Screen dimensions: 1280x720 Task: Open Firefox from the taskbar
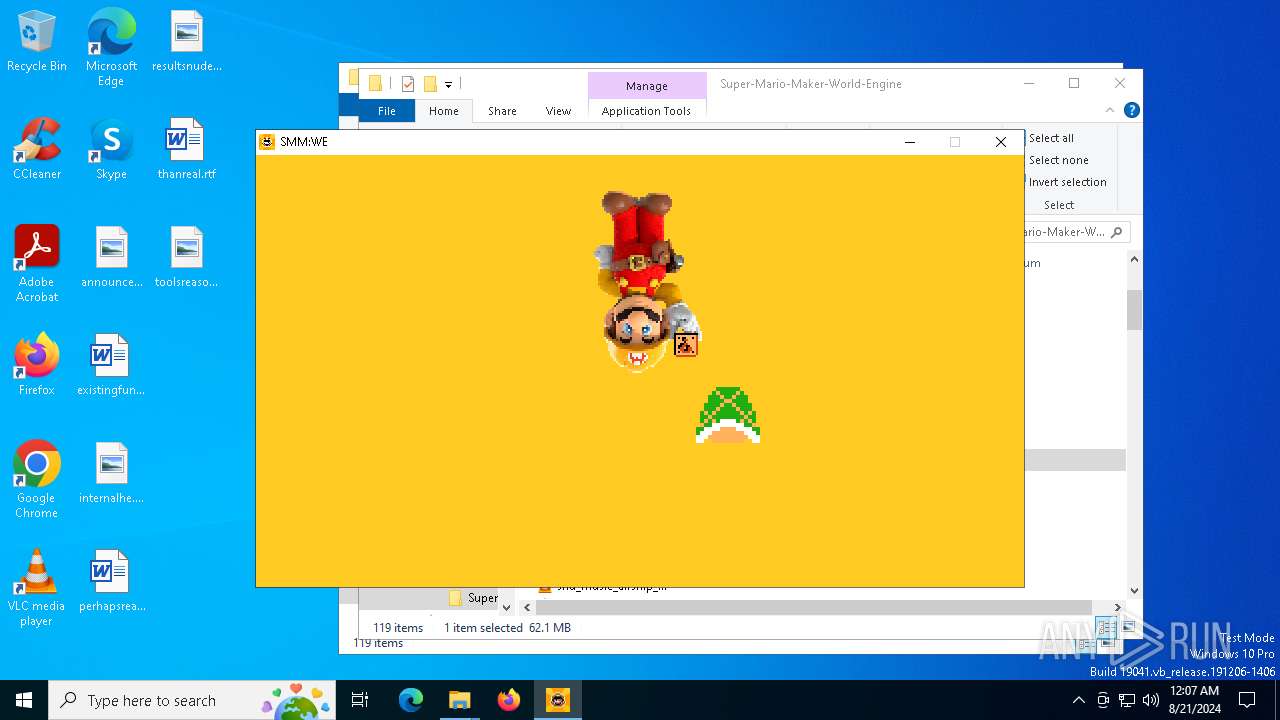coord(508,700)
